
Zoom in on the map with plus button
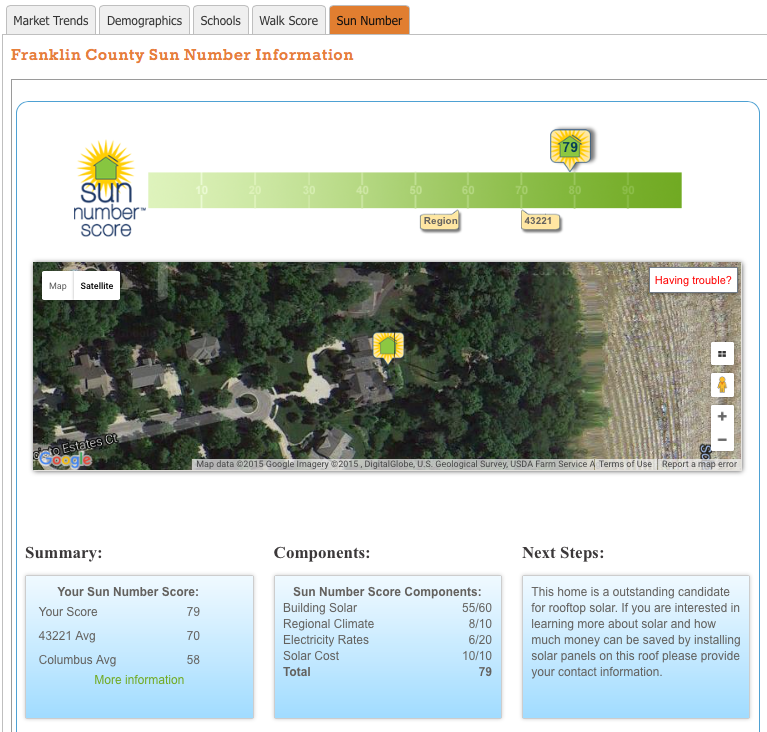722,416
